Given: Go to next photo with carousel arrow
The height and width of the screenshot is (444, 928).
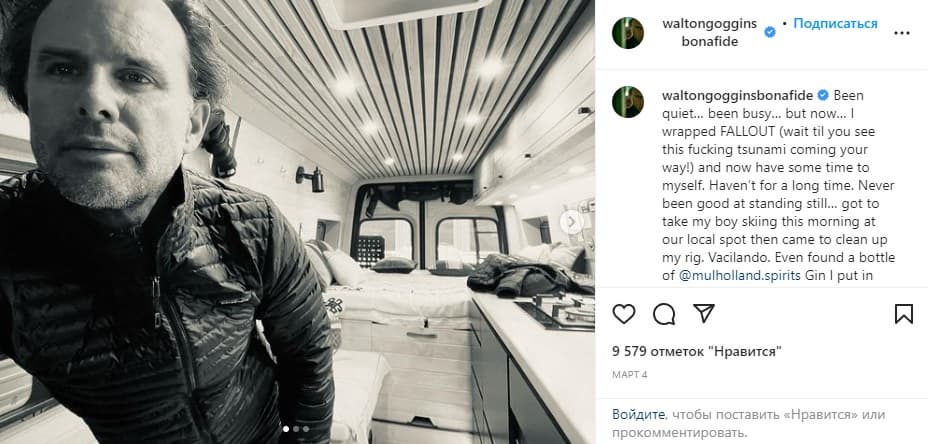Looking at the screenshot, I should (572, 222).
